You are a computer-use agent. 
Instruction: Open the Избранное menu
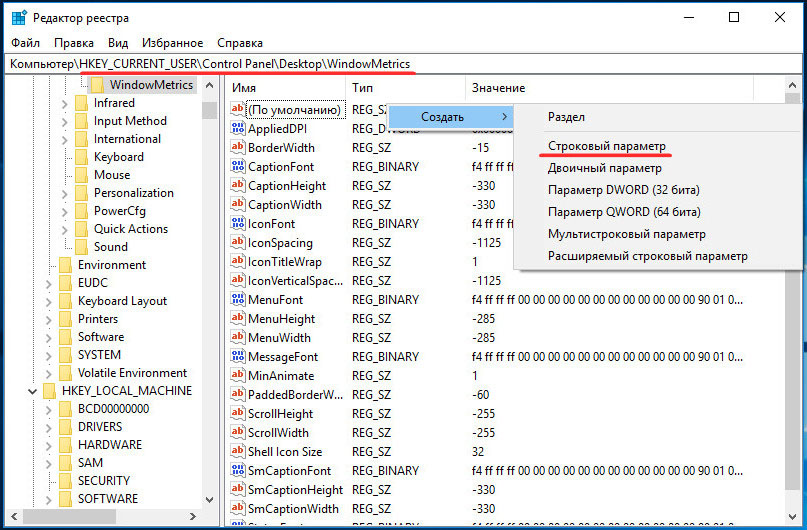point(172,43)
